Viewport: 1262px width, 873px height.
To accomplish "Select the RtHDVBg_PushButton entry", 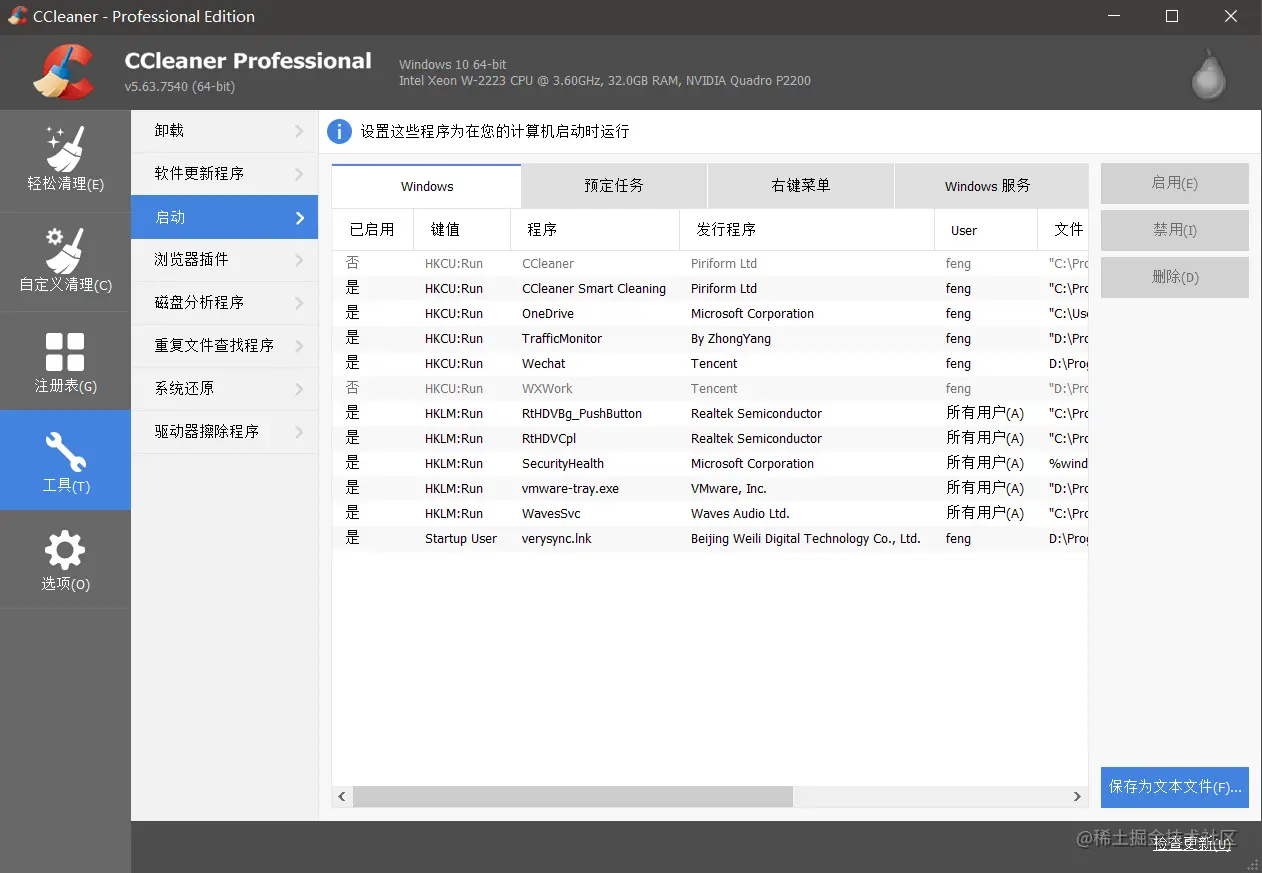I will click(x=710, y=414).
